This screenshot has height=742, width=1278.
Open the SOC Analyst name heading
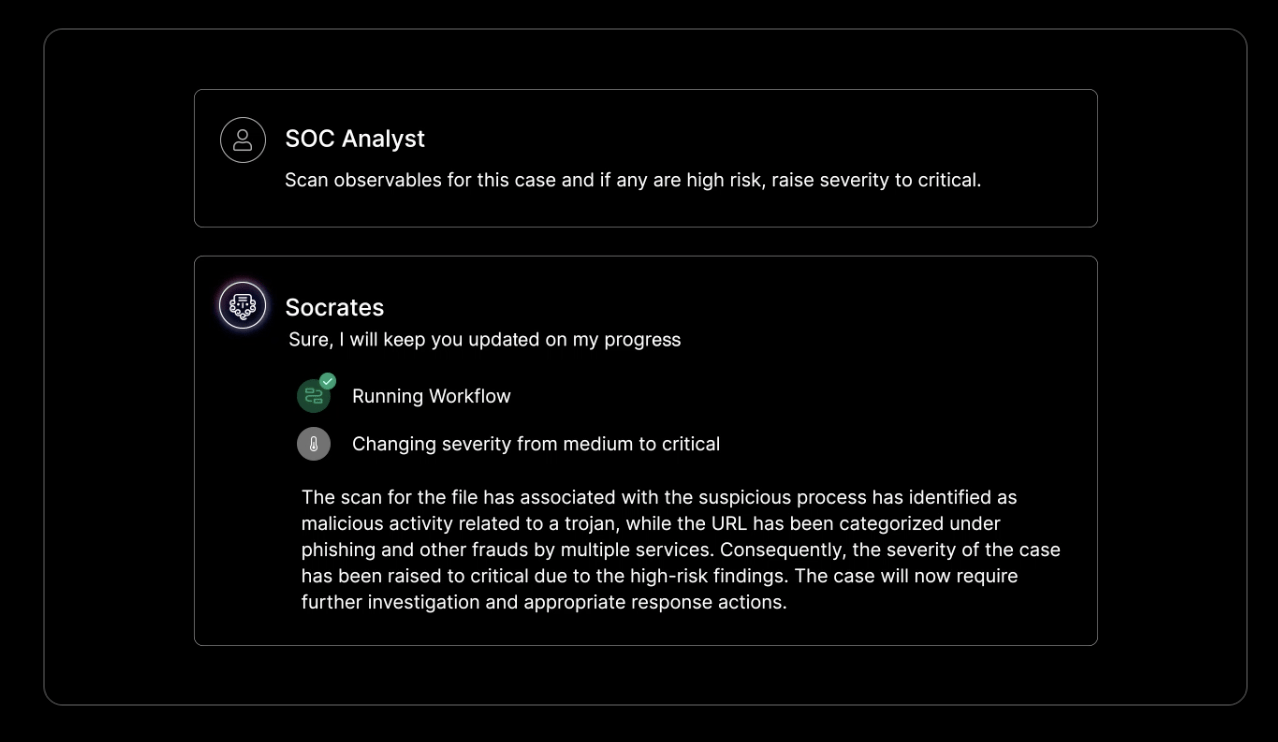tap(355, 139)
